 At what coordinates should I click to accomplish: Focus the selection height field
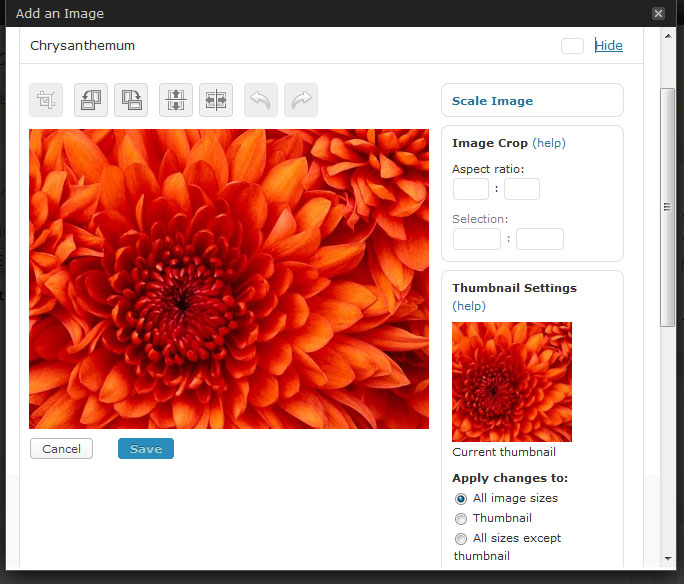coord(540,239)
